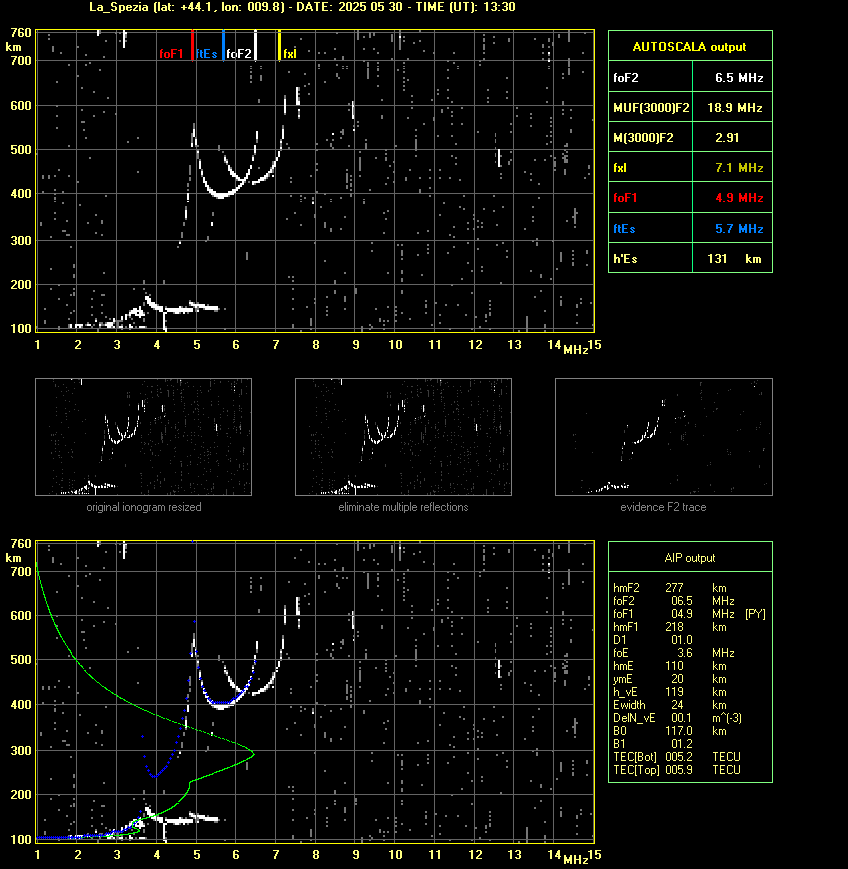Image resolution: width=848 pixels, height=869 pixels.
Task: Click the [PY] tag beside foF1
Action: click(755, 614)
